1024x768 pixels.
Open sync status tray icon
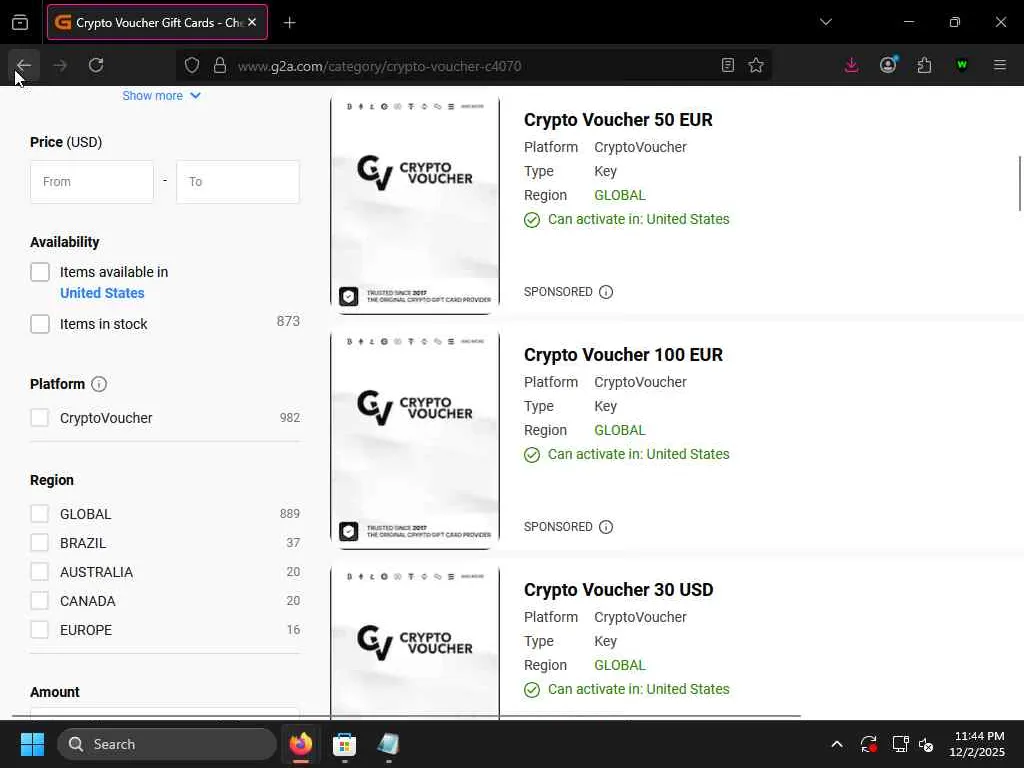tap(869, 744)
